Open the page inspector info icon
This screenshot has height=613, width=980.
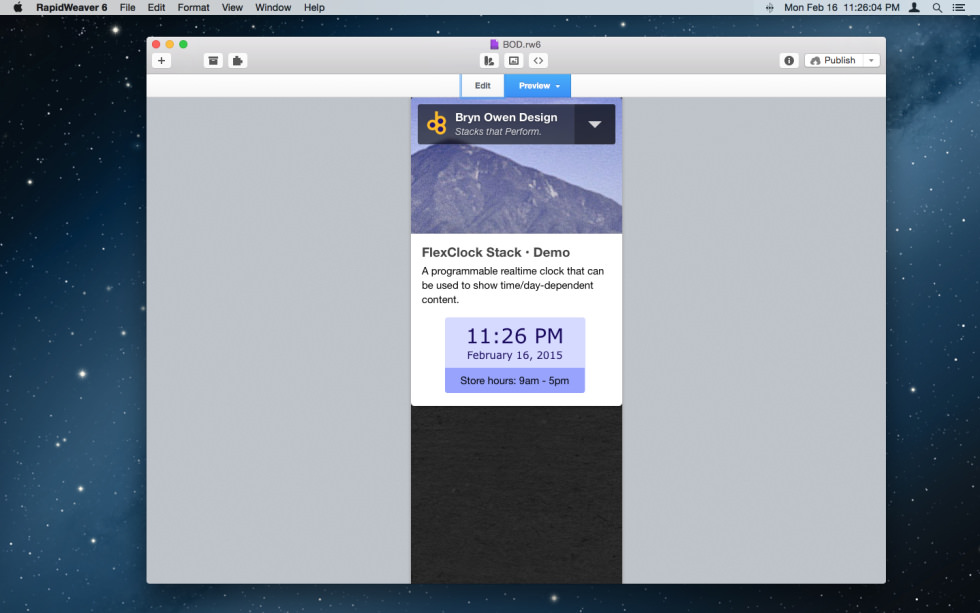tap(789, 61)
